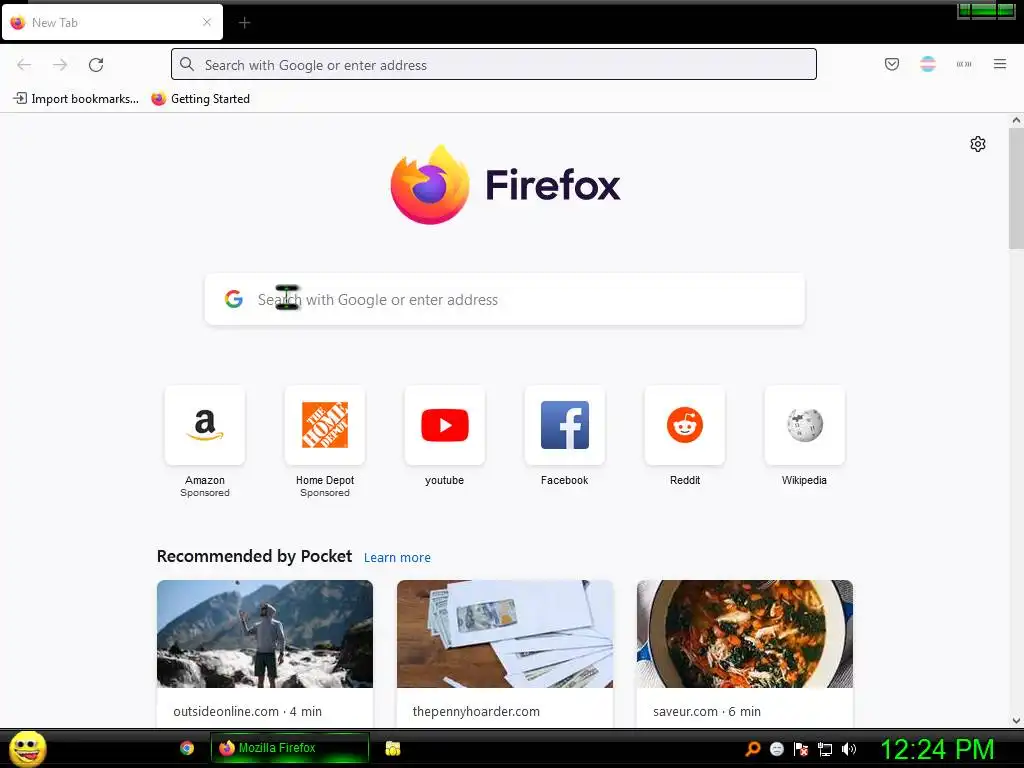This screenshot has width=1024, height=768.
Task: Click the center Google search box
Action: (x=505, y=299)
